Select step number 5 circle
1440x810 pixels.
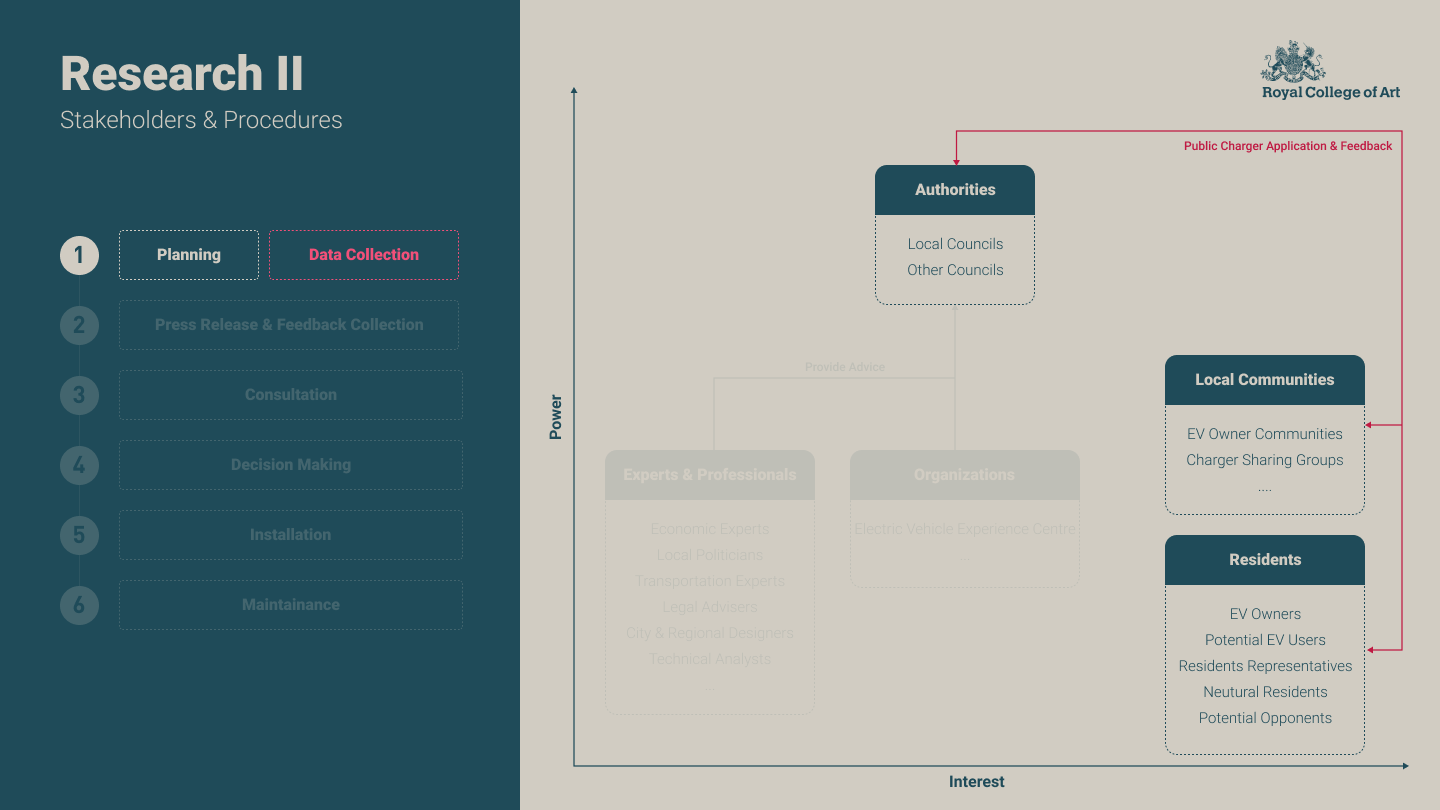click(79, 535)
